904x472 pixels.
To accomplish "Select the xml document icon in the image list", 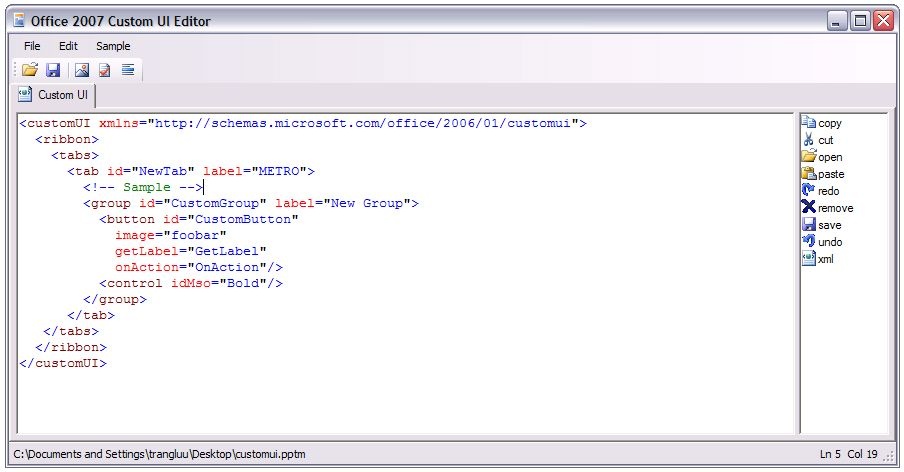I will (x=809, y=258).
